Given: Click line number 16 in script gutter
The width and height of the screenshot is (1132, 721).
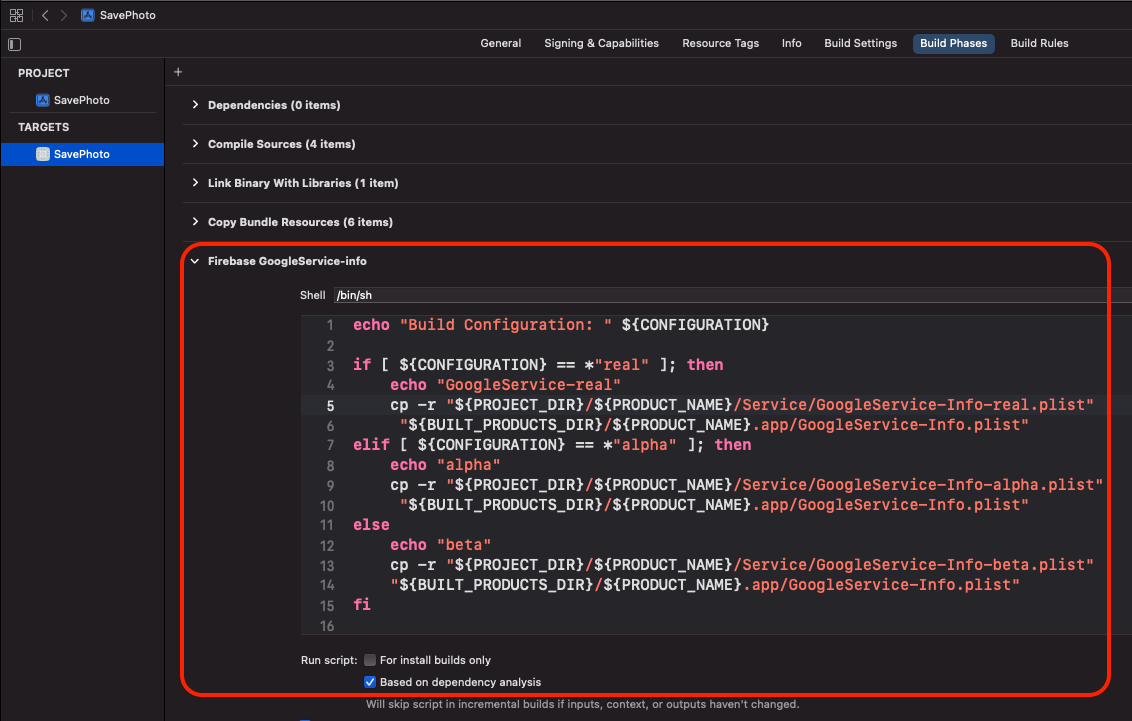Looking at the screenshot, I should pyautogui.click(x=327, y=626).
